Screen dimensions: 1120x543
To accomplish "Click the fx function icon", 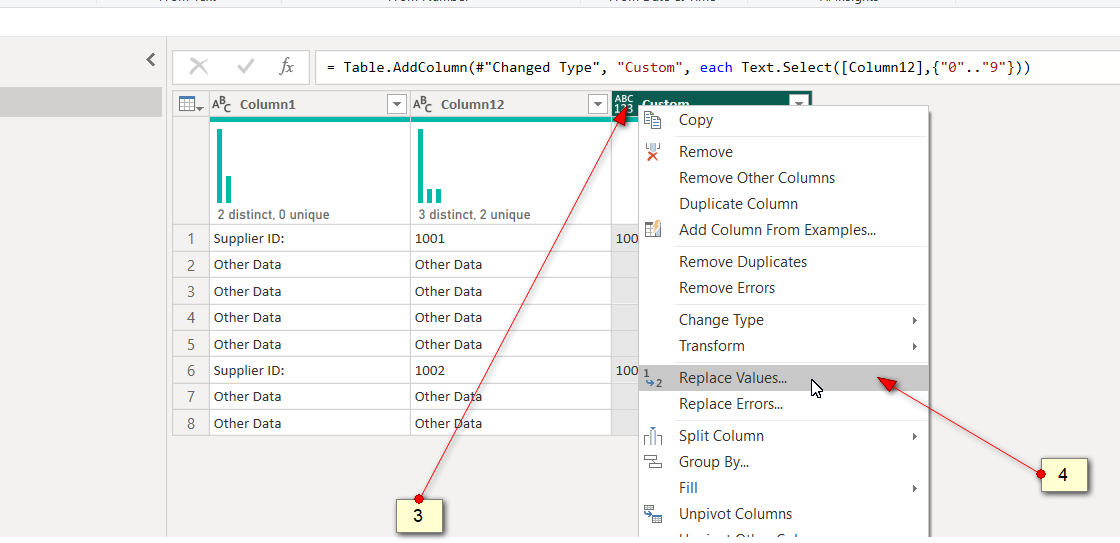I will point(286,67).
